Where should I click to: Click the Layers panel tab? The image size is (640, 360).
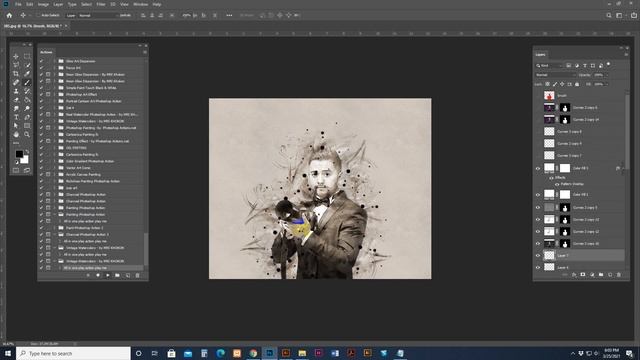point(540,54)
